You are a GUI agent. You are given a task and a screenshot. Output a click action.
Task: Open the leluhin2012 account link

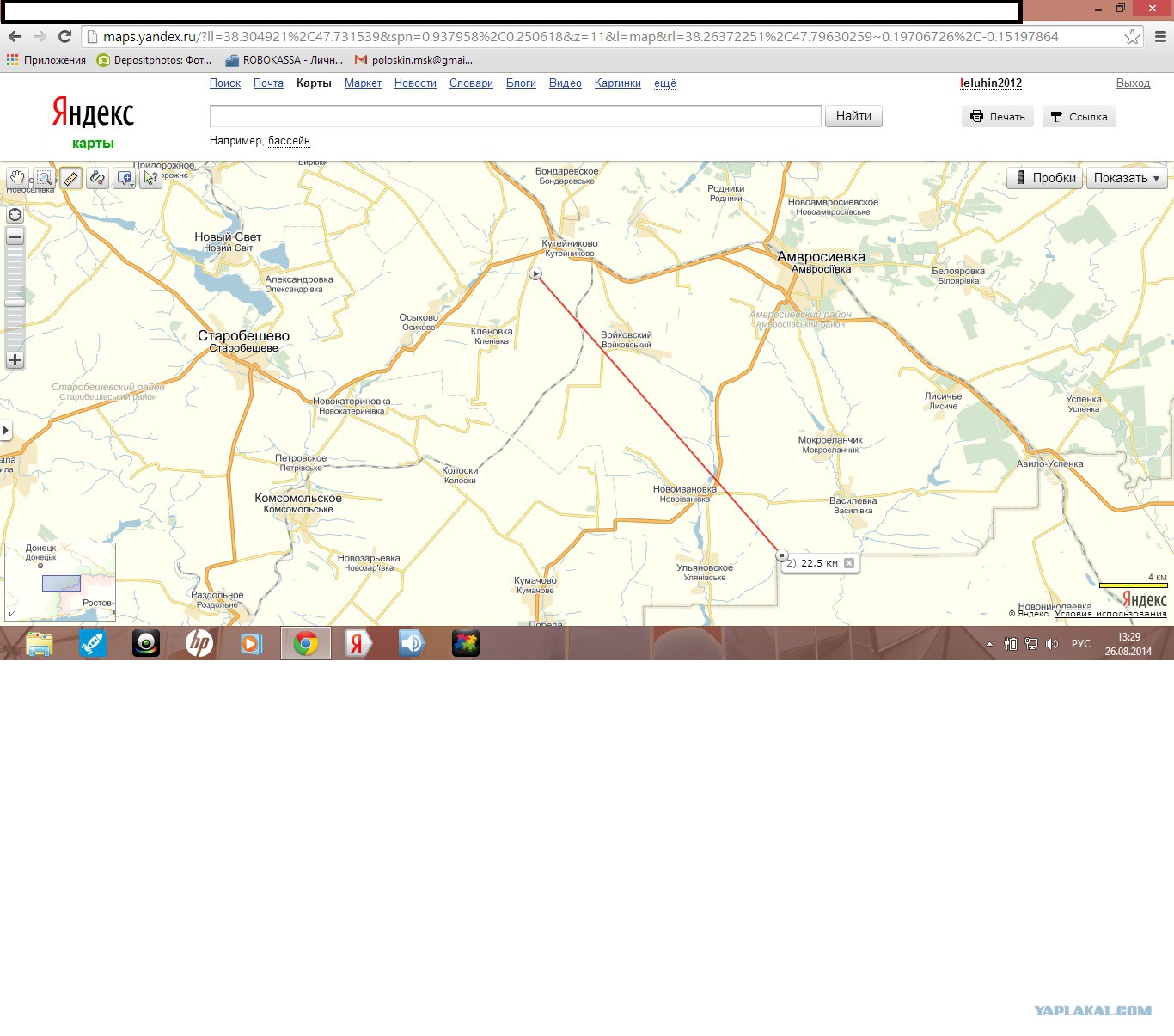(991, 83)
